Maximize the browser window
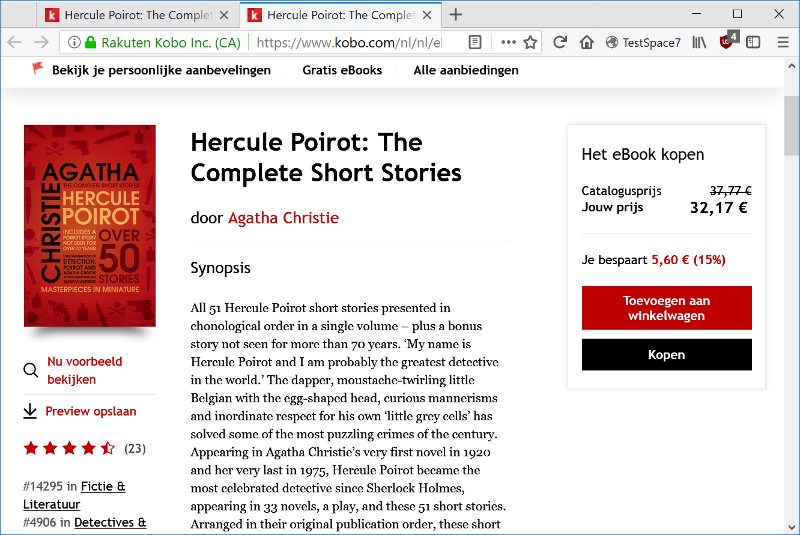800x535 pixels. [x=737, y=14]
